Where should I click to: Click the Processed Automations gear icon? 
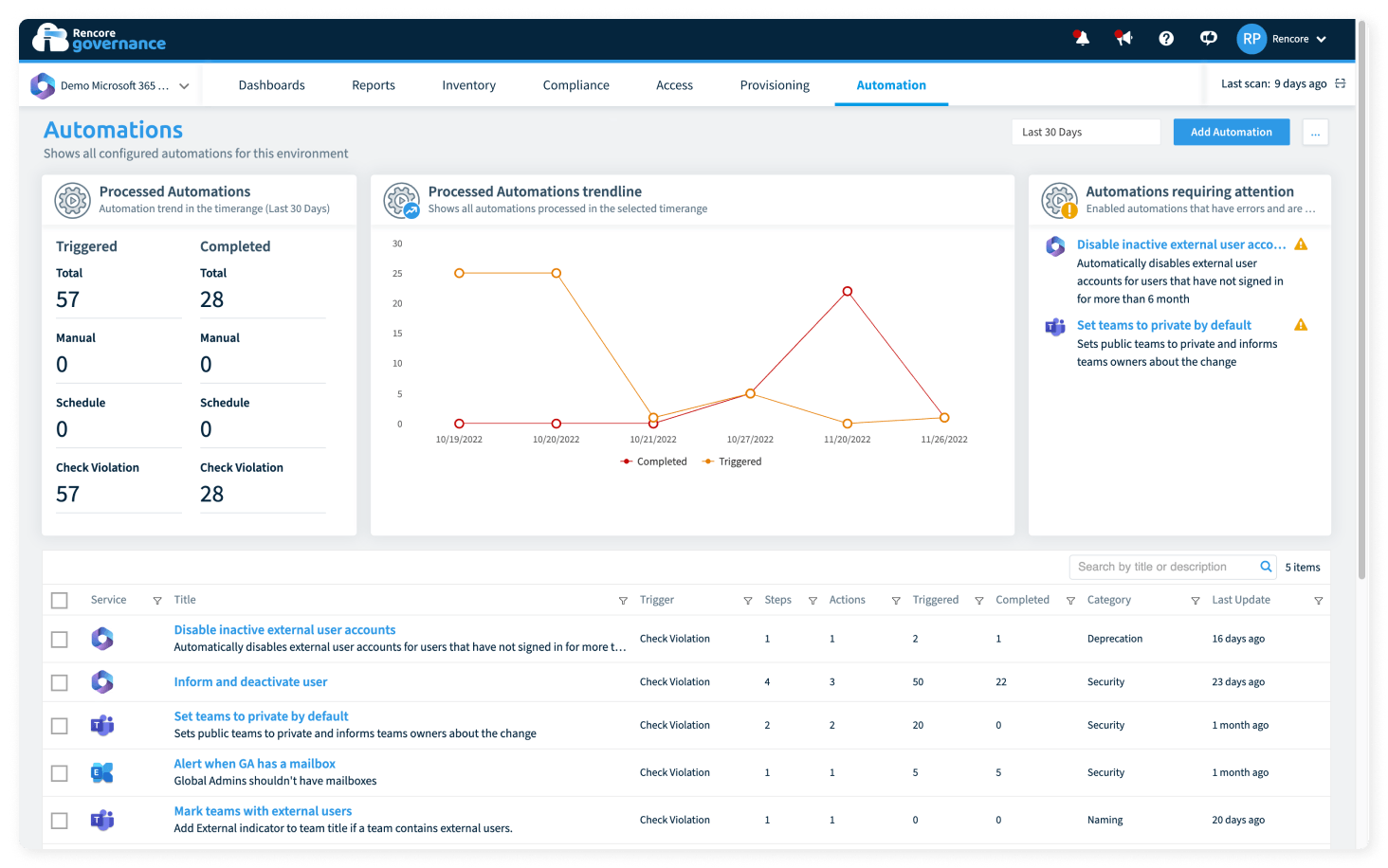click(72, 201)
